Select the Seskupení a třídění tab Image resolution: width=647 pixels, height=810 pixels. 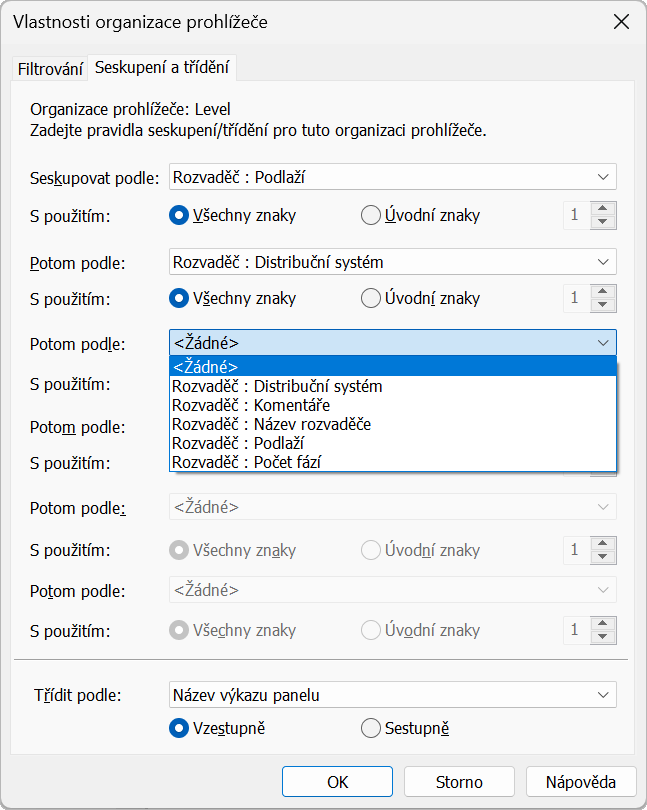162,68
